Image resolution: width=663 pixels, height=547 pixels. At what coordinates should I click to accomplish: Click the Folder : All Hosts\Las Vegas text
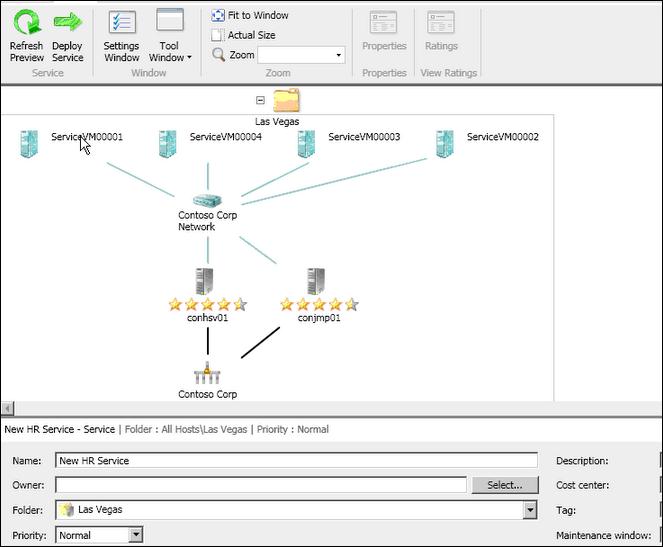(186, 429)
